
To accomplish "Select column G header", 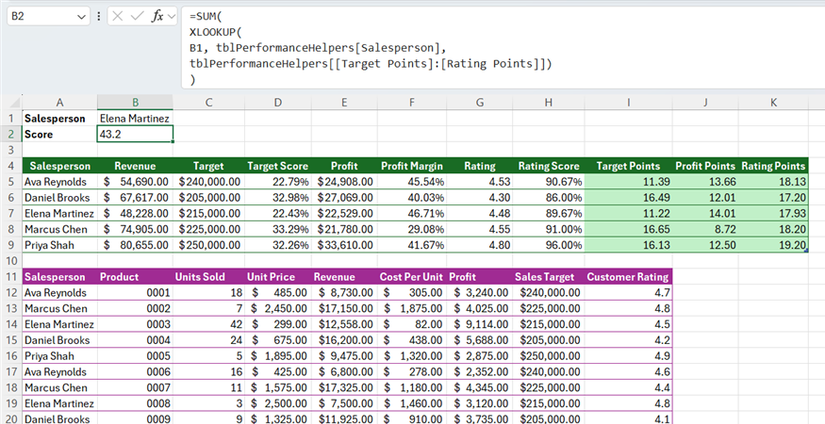I will [479, 103].
